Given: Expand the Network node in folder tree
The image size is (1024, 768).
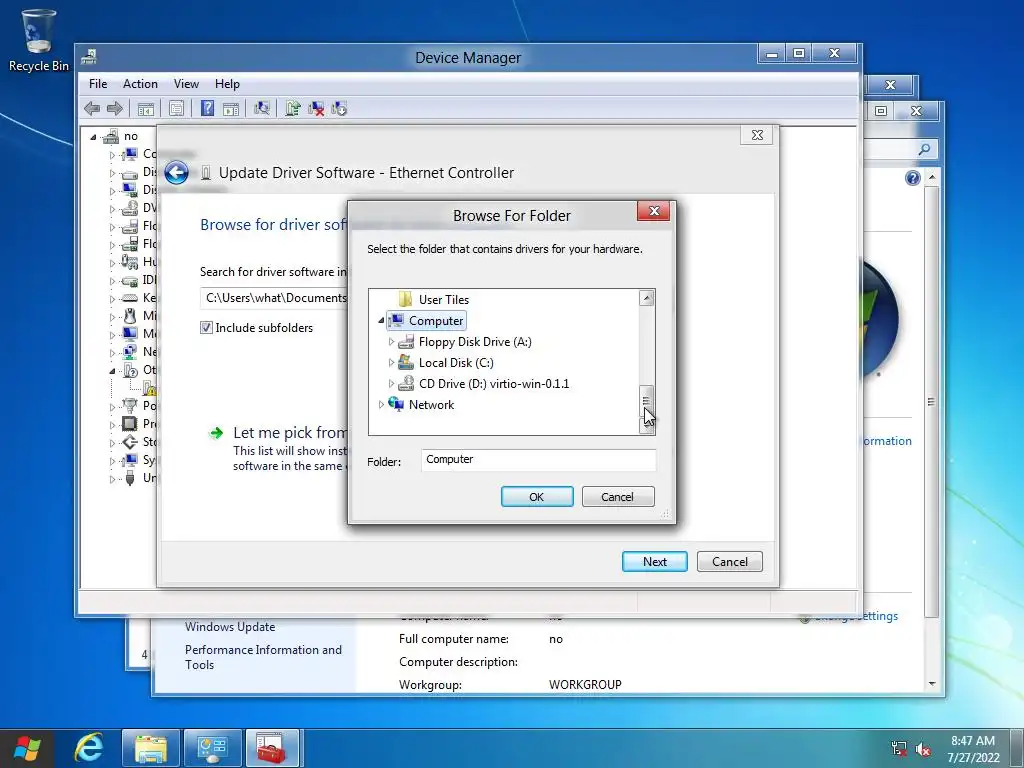Looking at the screenshot, I should pos(381,404).
